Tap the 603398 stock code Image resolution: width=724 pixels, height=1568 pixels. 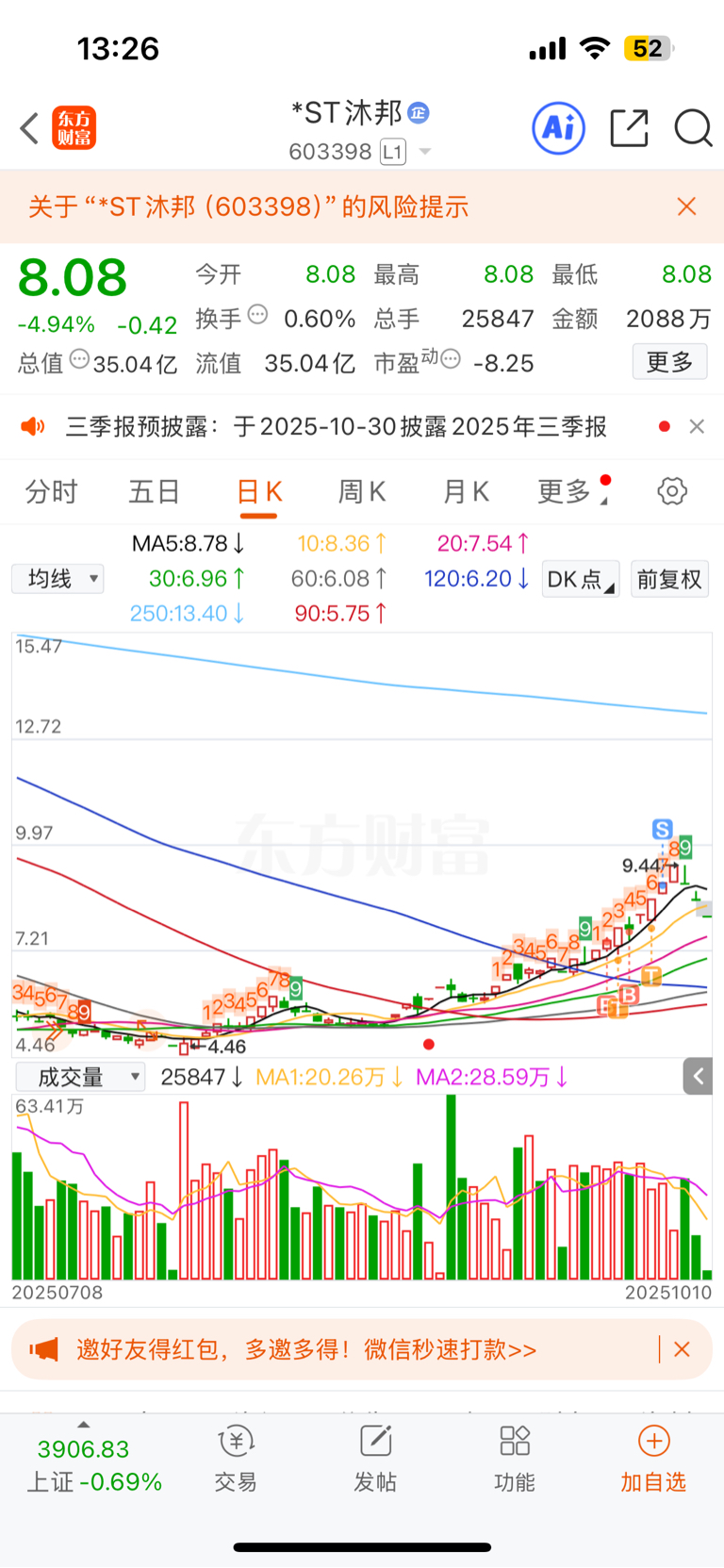click(x=330, y=152)
